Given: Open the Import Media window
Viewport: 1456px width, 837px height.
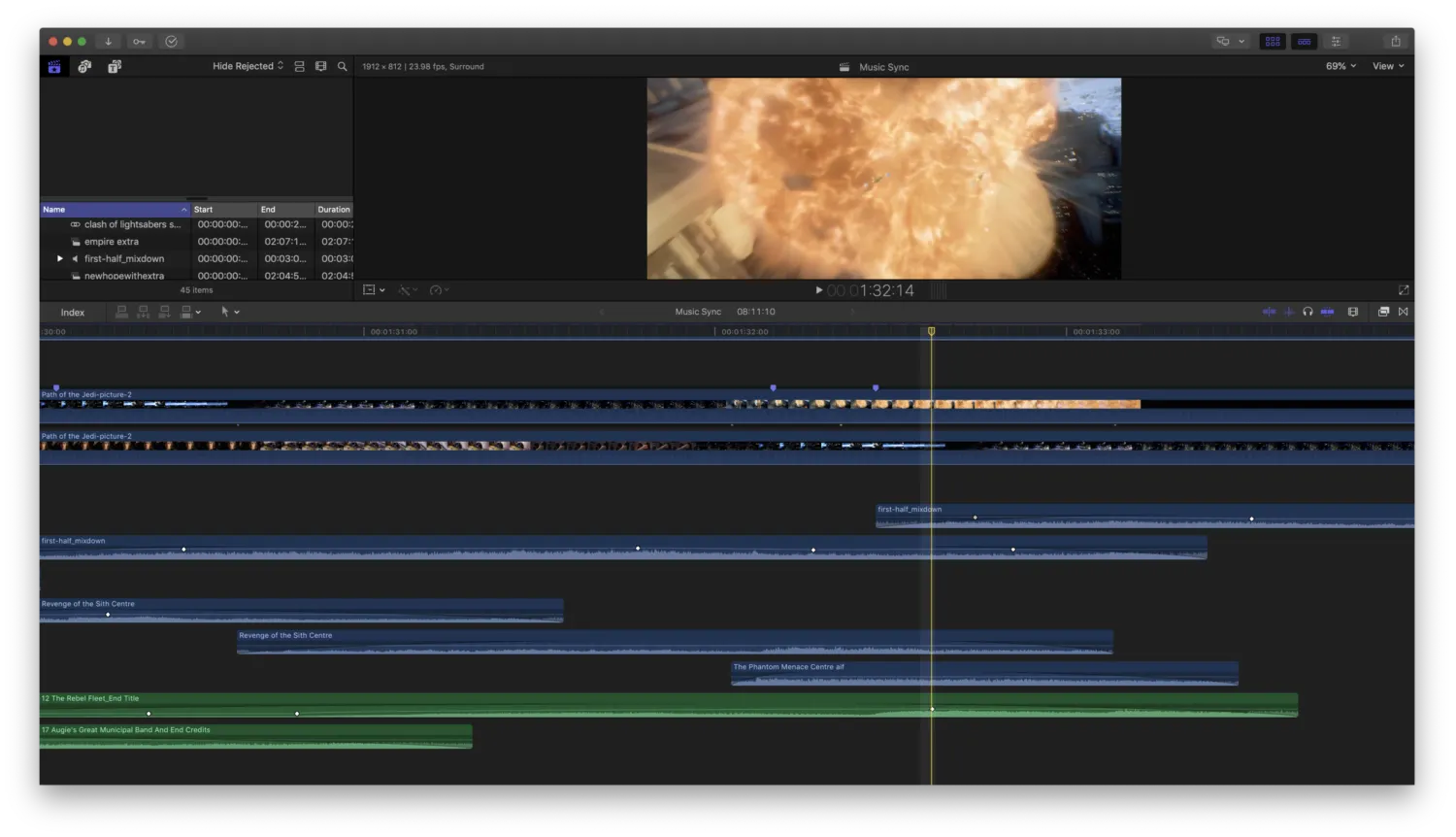Looking at the screenshot, I should (109, 41).
